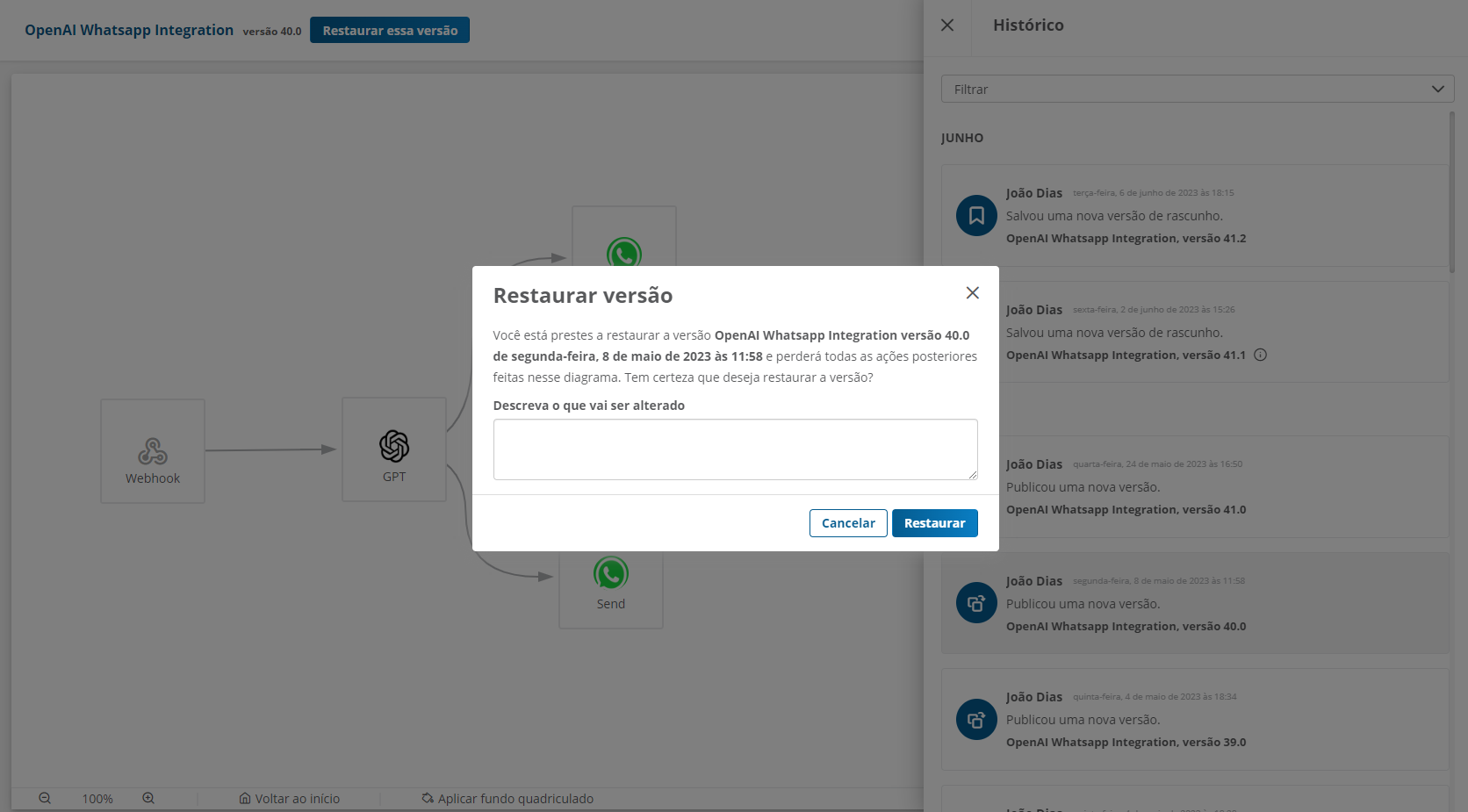The width and height of the screenshot is (1468, 812).
Task: Zoom in the diagram canvas
Action: click(x=148, y=798)
